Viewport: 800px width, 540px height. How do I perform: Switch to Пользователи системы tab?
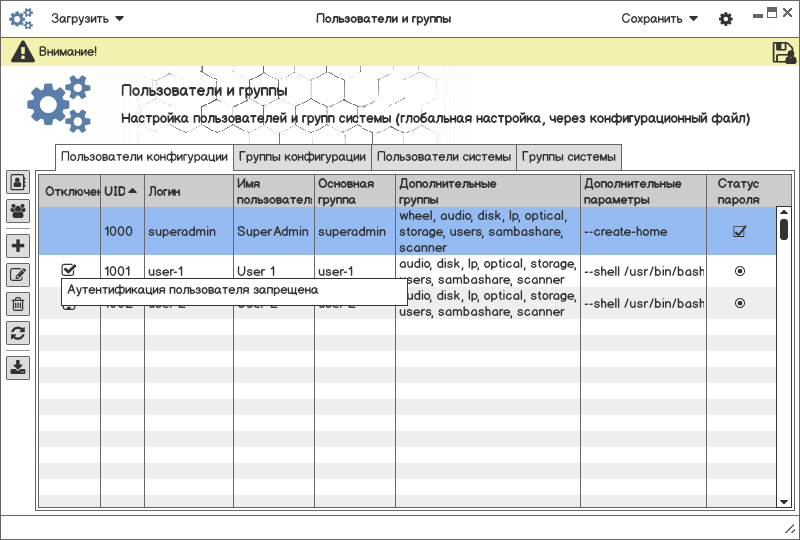444,157
